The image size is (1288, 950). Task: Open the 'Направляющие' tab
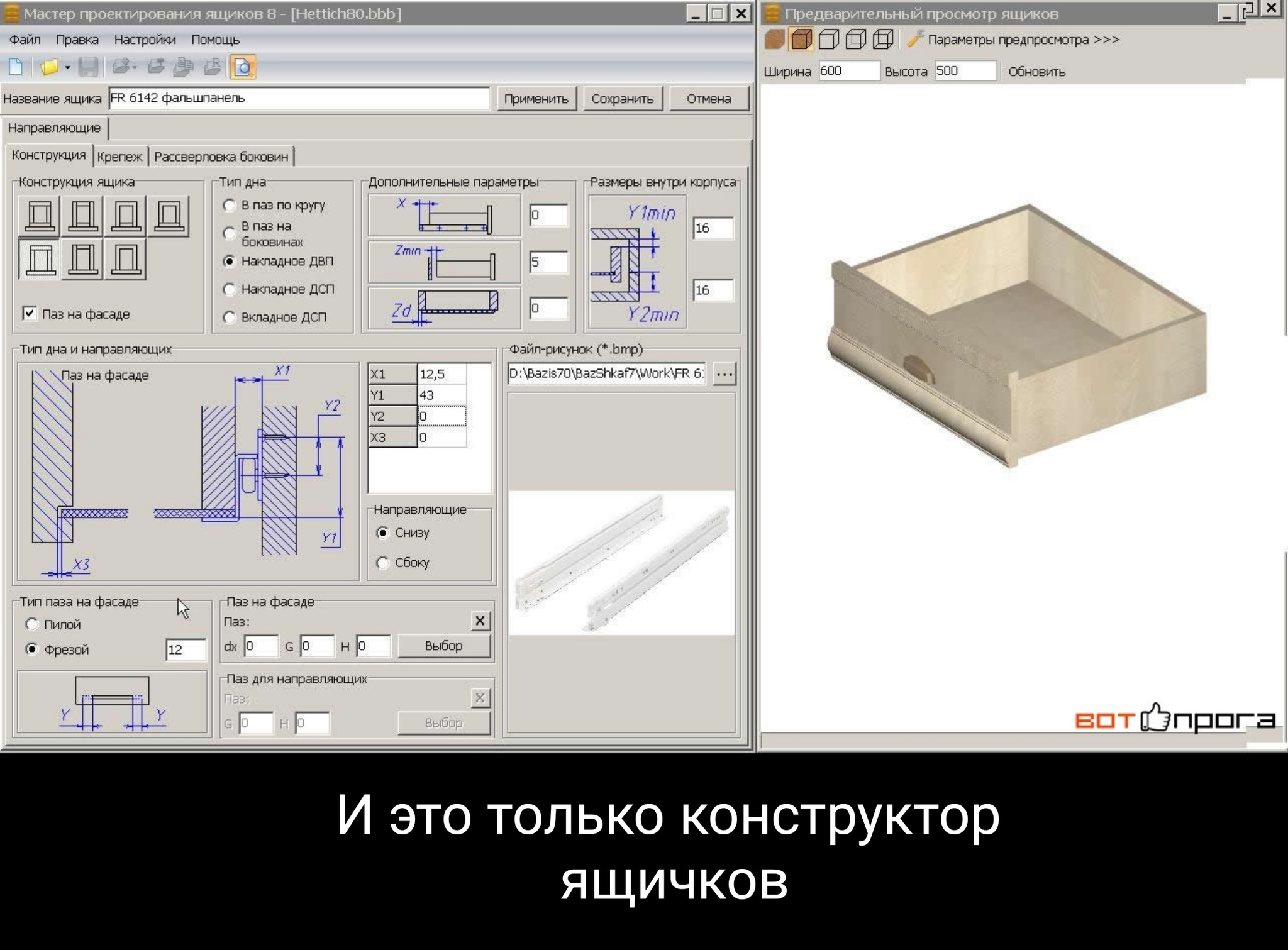coord(55,128)
